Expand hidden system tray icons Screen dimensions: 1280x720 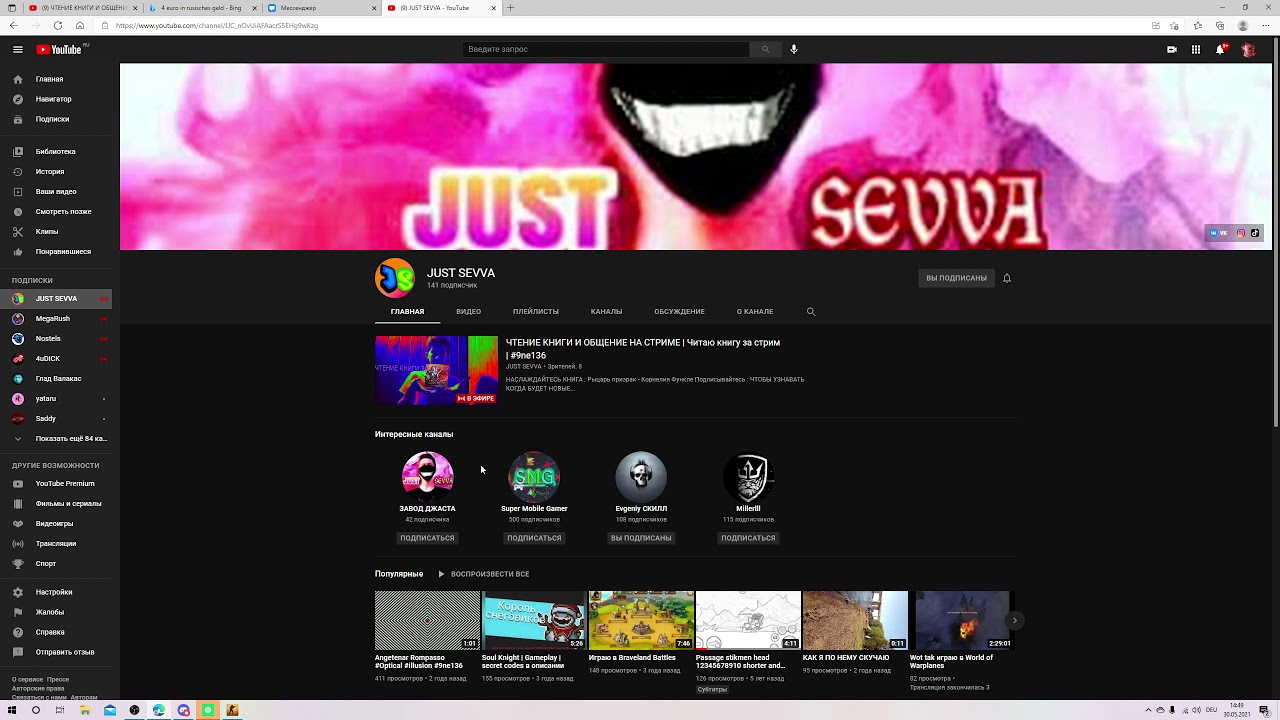pyautogui.click(x=1148, y=710)
